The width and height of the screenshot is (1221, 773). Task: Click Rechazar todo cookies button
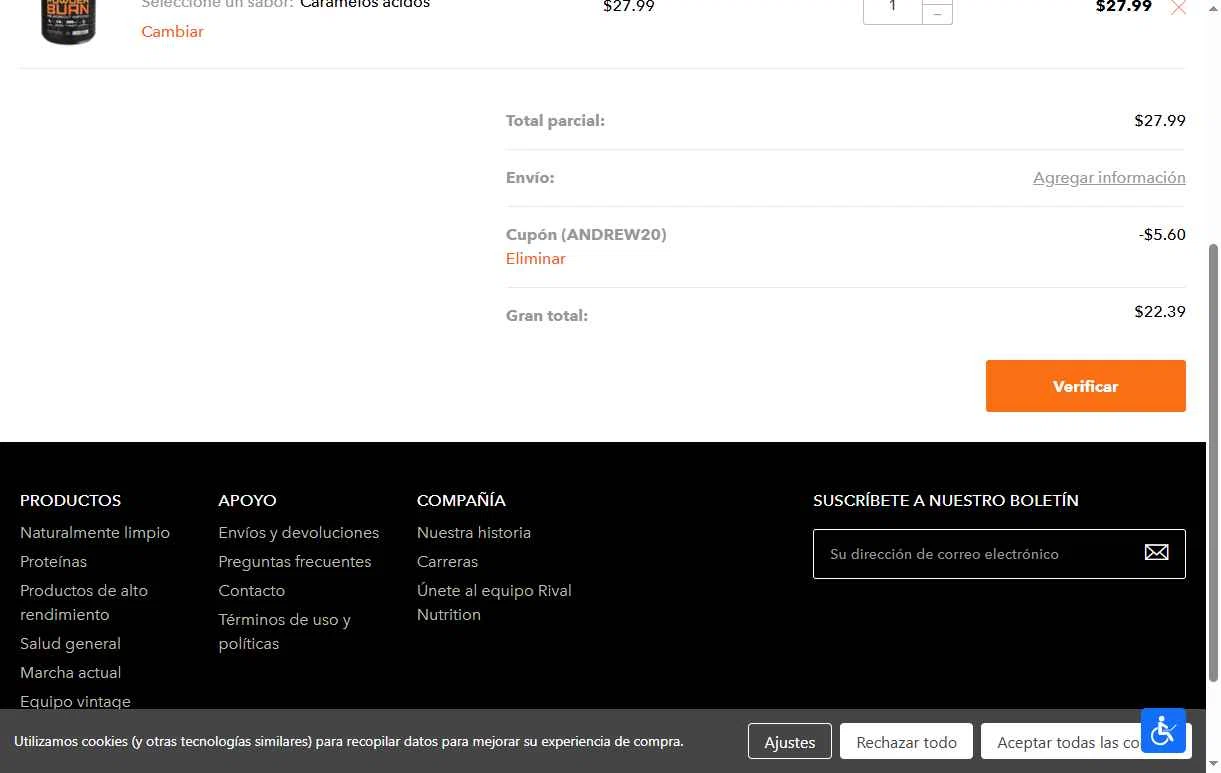pos(906,742)
